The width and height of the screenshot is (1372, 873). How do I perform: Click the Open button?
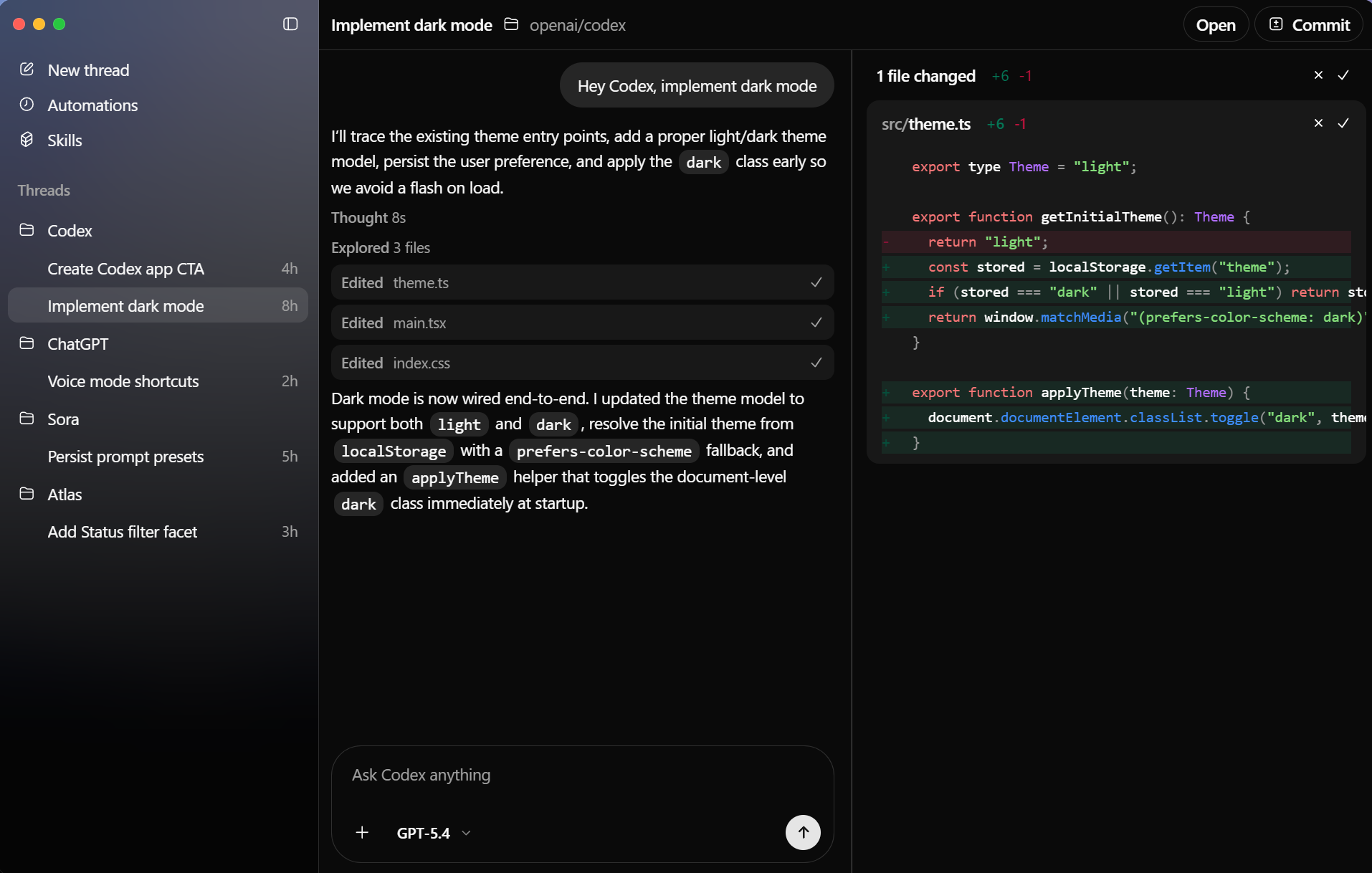1216,25
